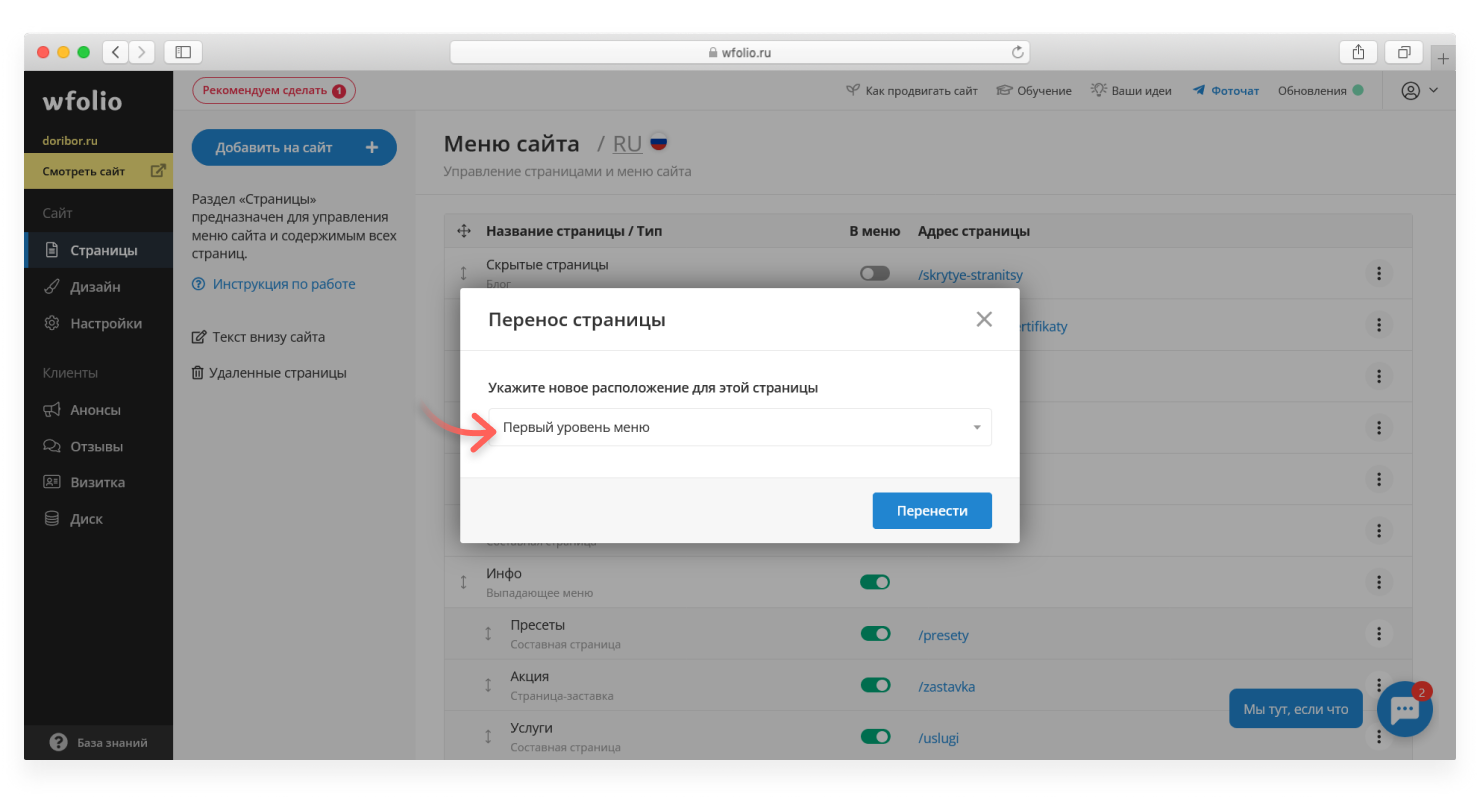Screen dimensions: 1480x799
Task: Click the move handle for Скрытые страницы
Action: click(463, 272)
